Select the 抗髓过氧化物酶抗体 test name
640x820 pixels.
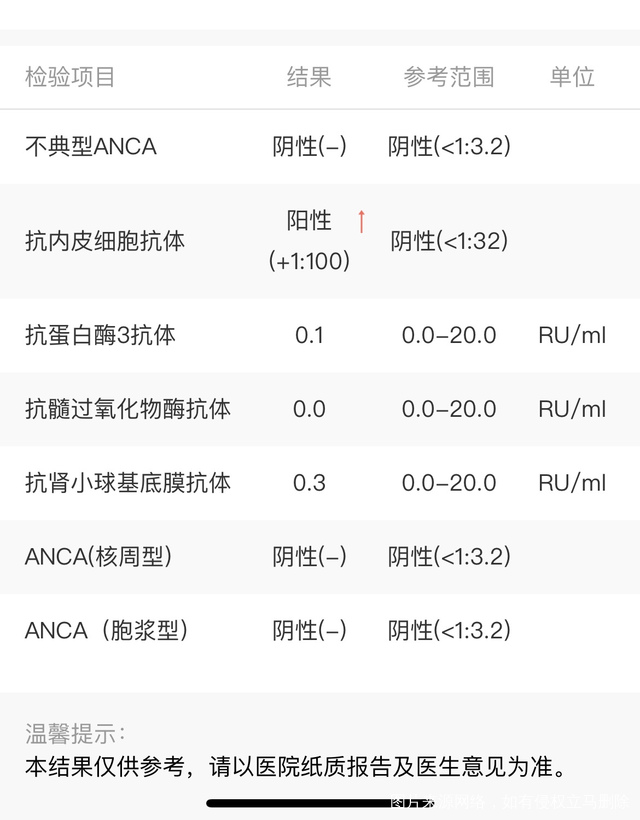click(x=128, y=409)
